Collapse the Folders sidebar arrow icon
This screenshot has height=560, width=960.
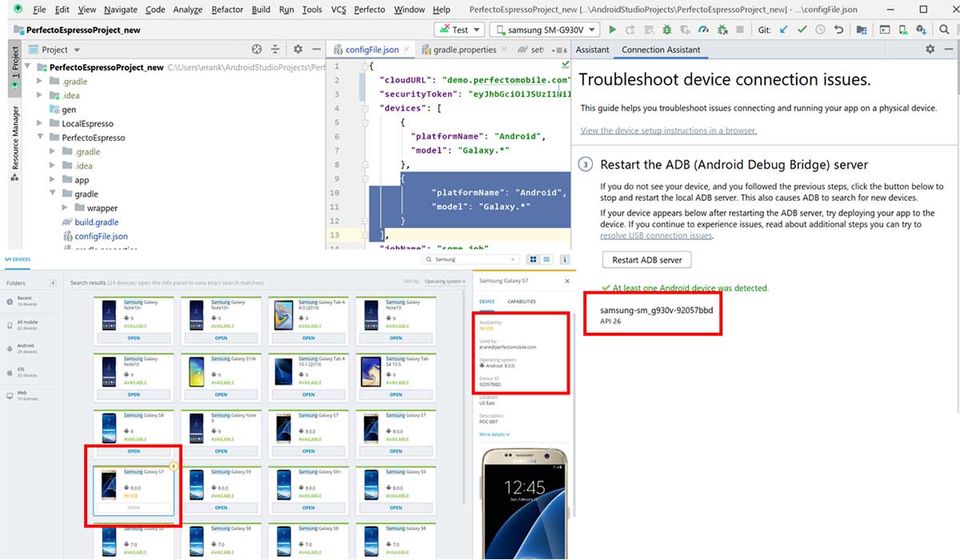click(53, 283)
